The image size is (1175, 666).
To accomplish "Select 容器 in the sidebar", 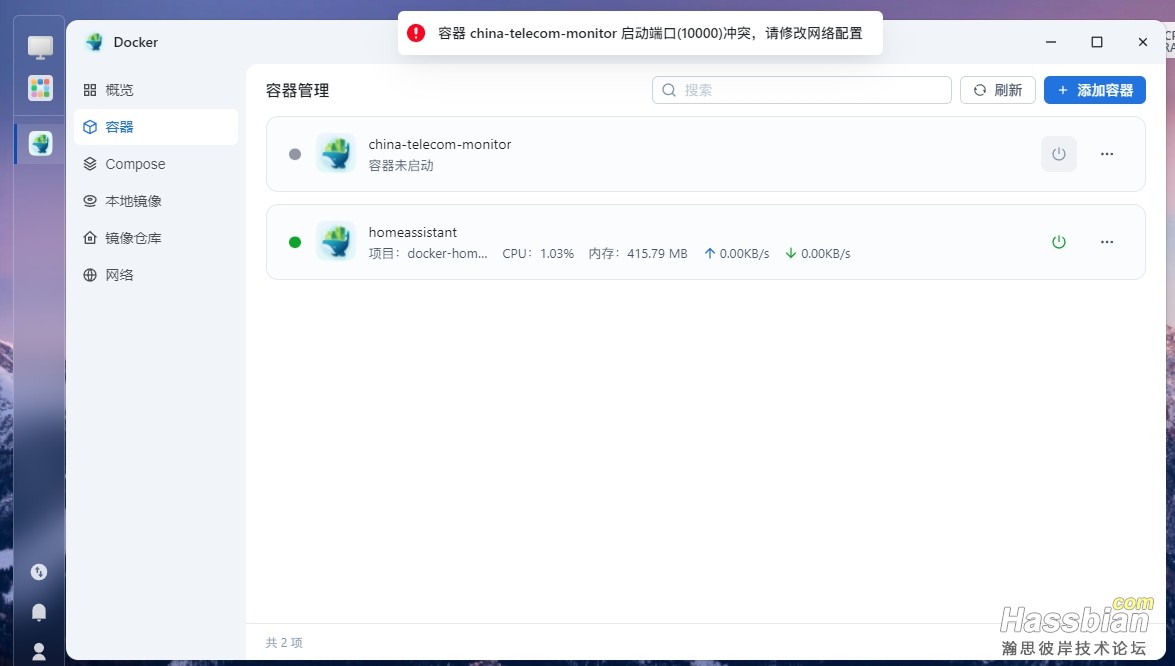I will 156,127.
